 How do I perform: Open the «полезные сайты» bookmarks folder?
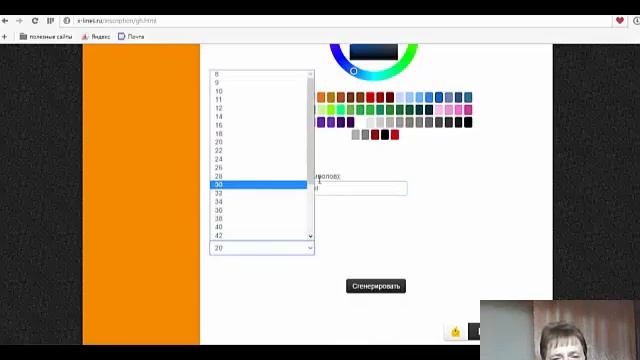click(x=46, y=37)
